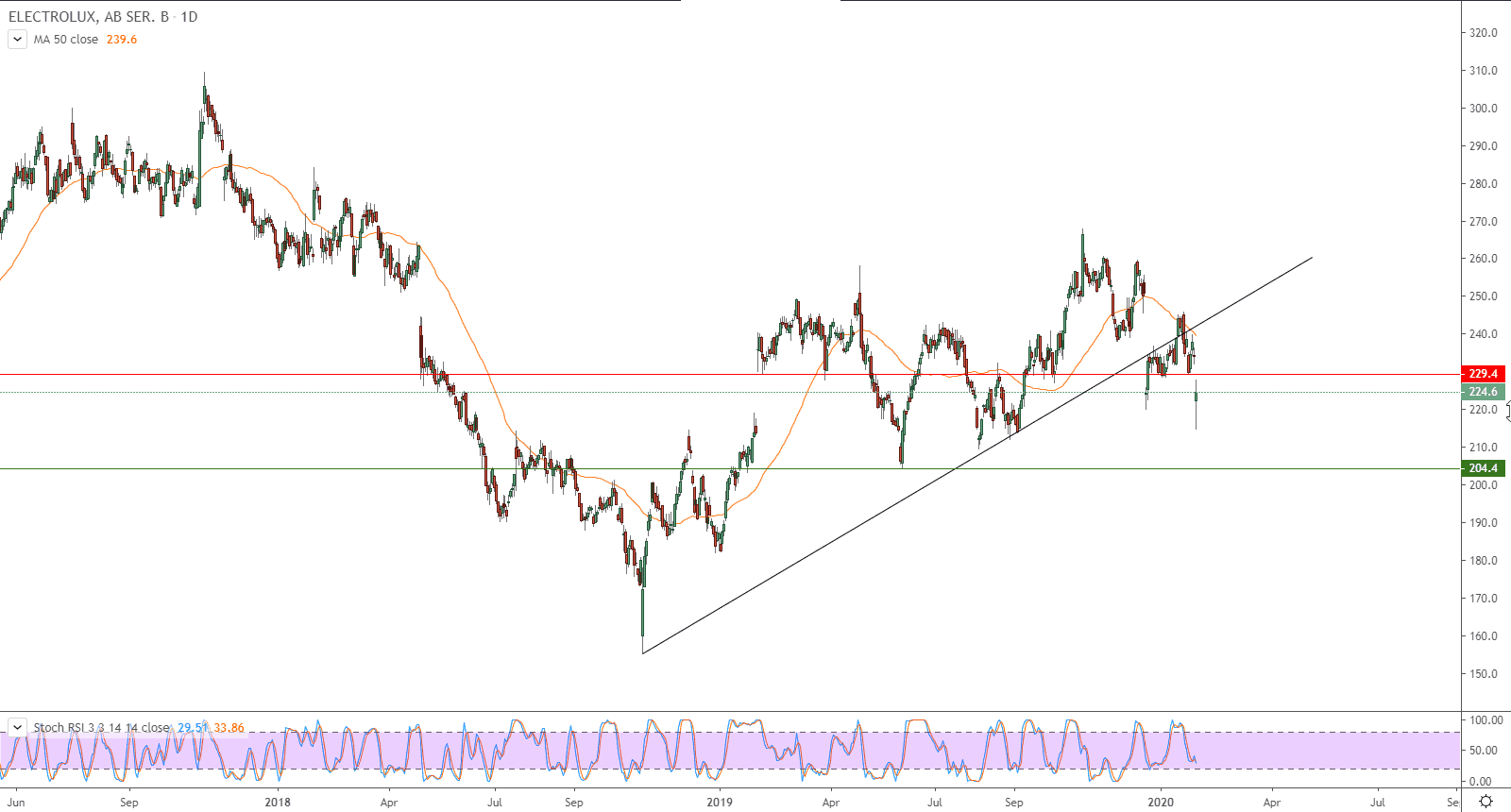Image resolution: width=1511 pixels, height=812 pixels.
Task: Collapse the MA 50 indicator legend arrow
Action: coord(17,40)
